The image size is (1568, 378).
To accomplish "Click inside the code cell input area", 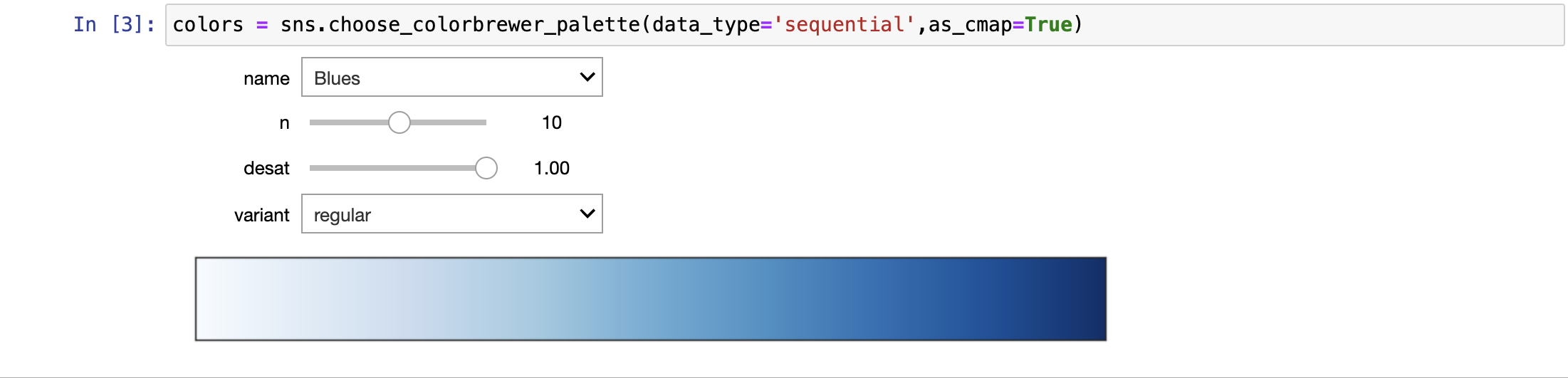I will point(864,25).
